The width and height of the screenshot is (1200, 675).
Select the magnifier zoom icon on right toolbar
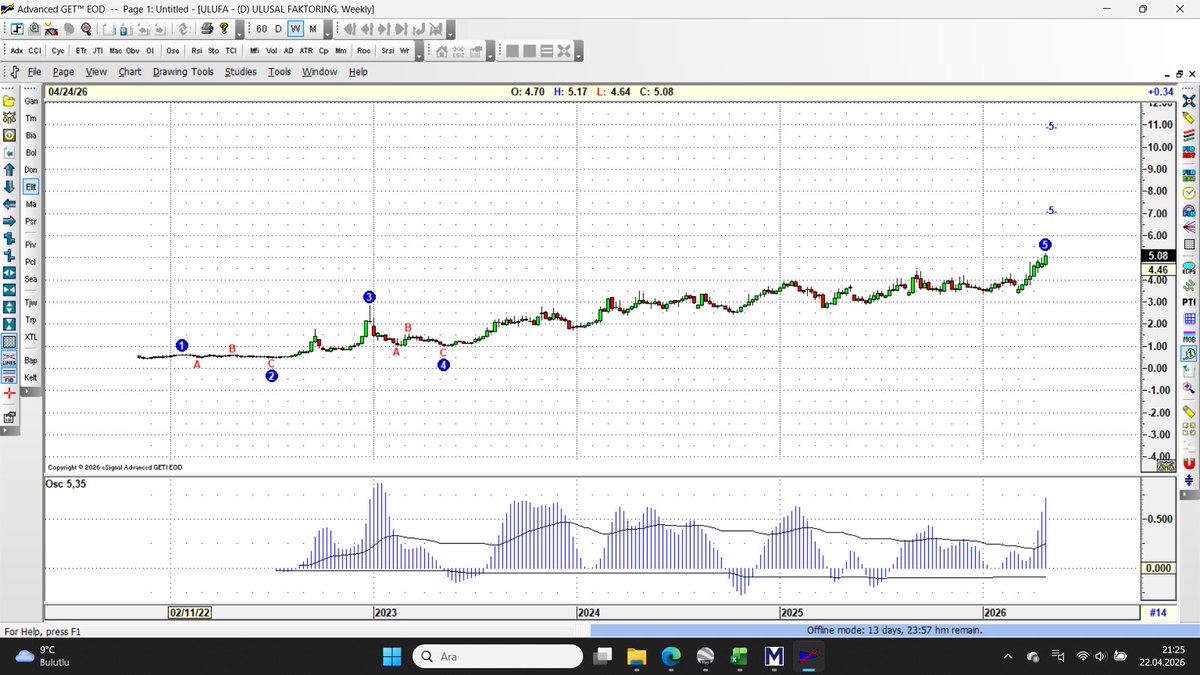click(x=1190, y=388)
